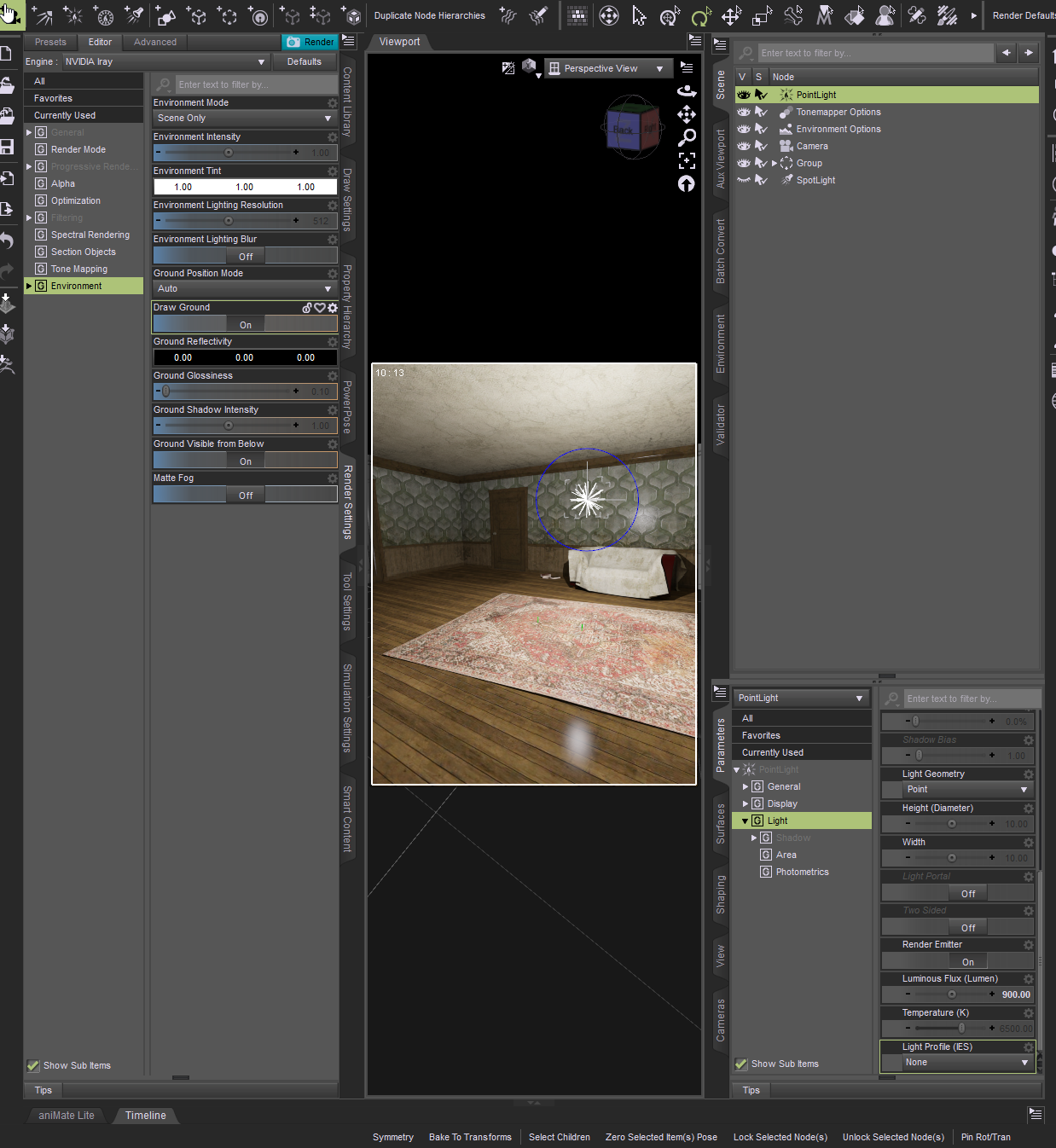The width and height of the screenshot is (1056, 1148).
Task: Open the Engine NVIDIA Iray dropdown
Action: (x=165, y=61)
